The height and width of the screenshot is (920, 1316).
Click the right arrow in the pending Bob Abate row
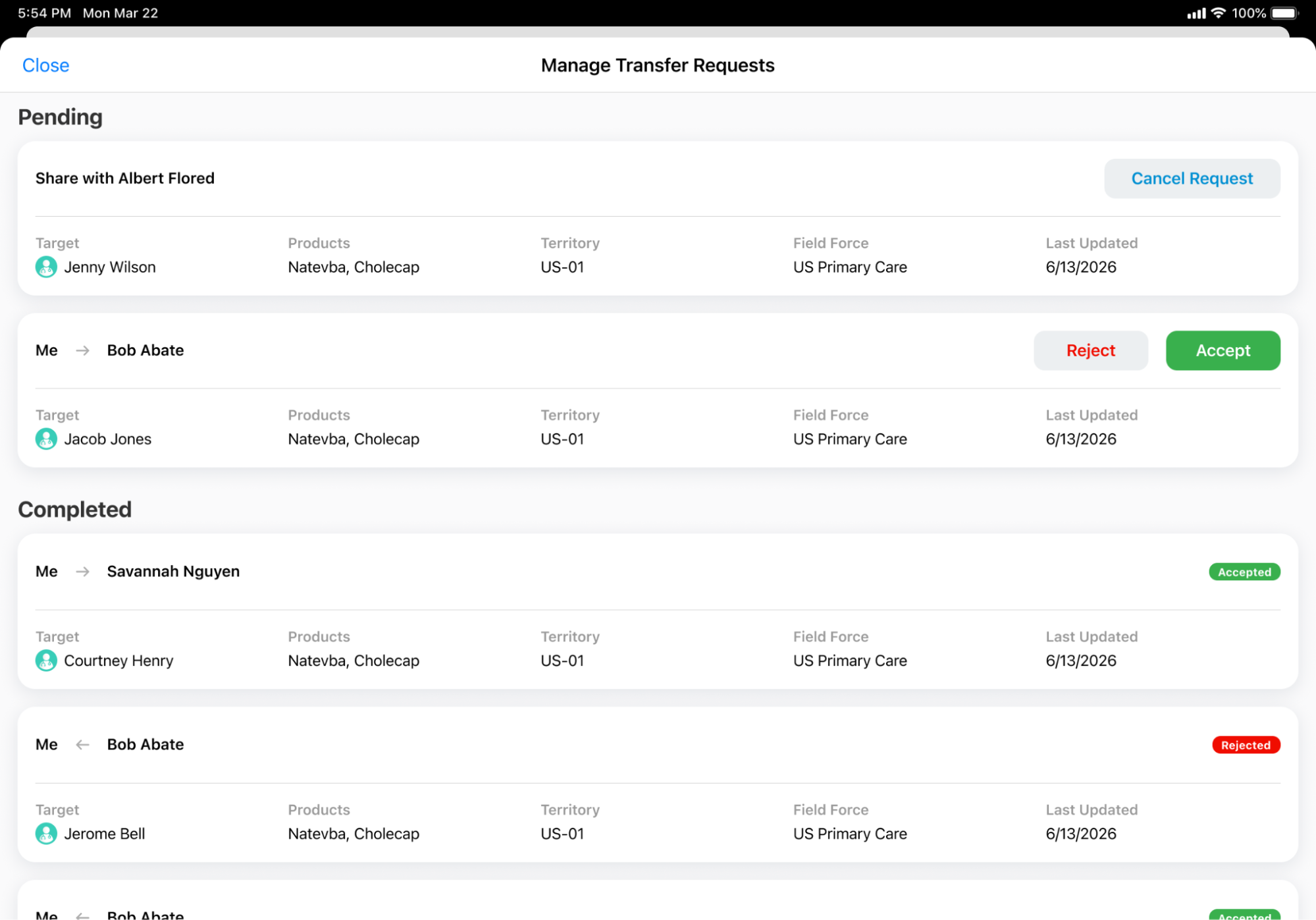pyautogui.click(x=82, y=350)
